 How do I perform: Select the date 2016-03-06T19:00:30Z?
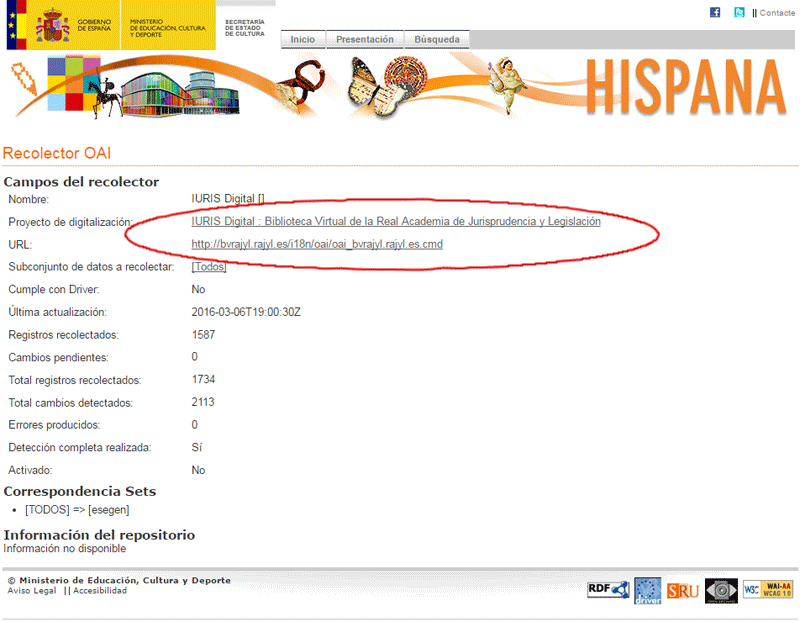point(246,312)
